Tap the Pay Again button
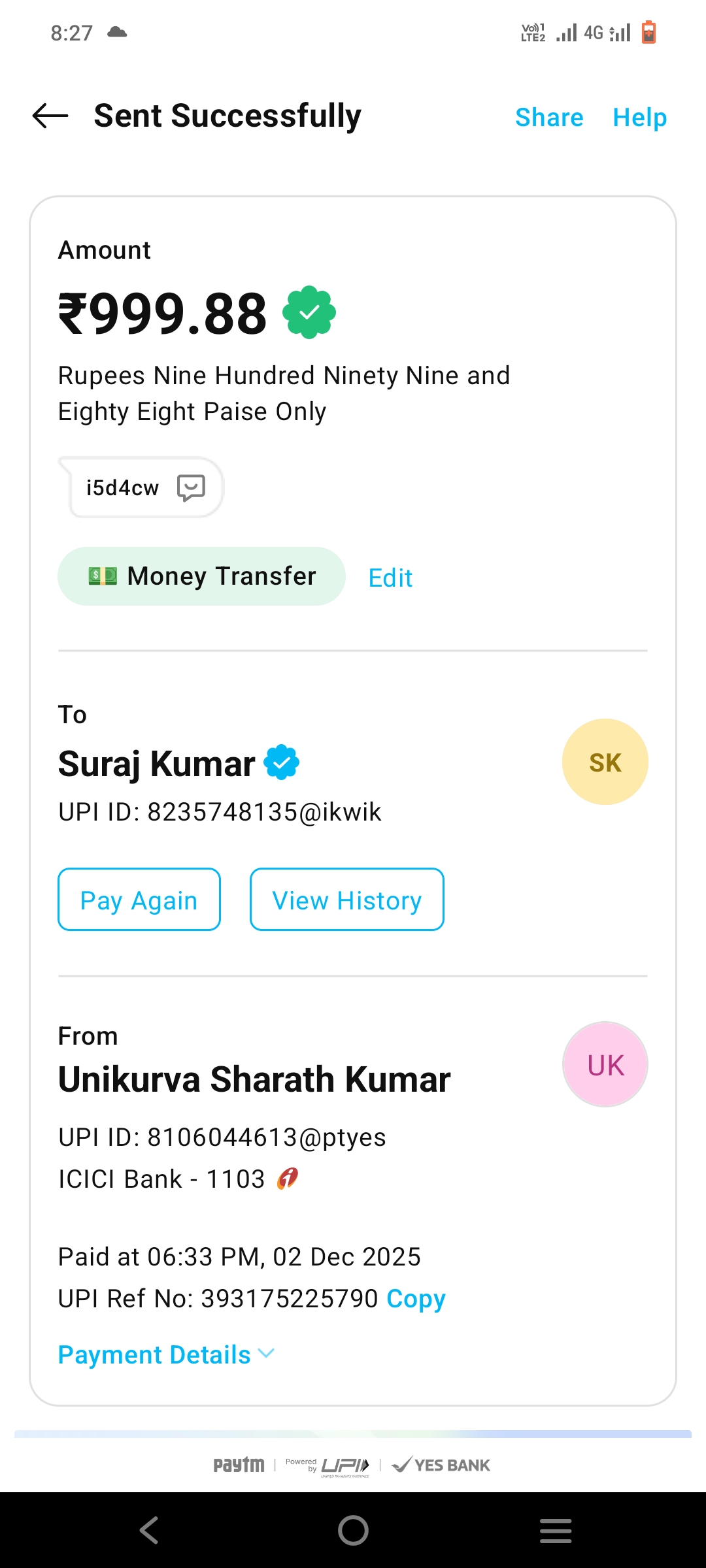This screenshot has height=1568, width=706. pos(139,900)
